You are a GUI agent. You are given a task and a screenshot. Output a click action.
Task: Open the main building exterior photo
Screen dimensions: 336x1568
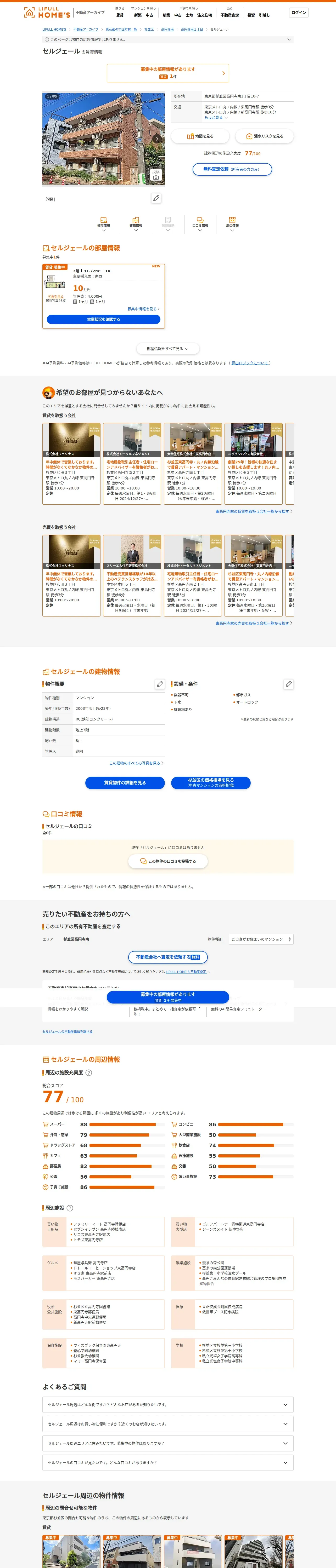(x=104, y=139)
